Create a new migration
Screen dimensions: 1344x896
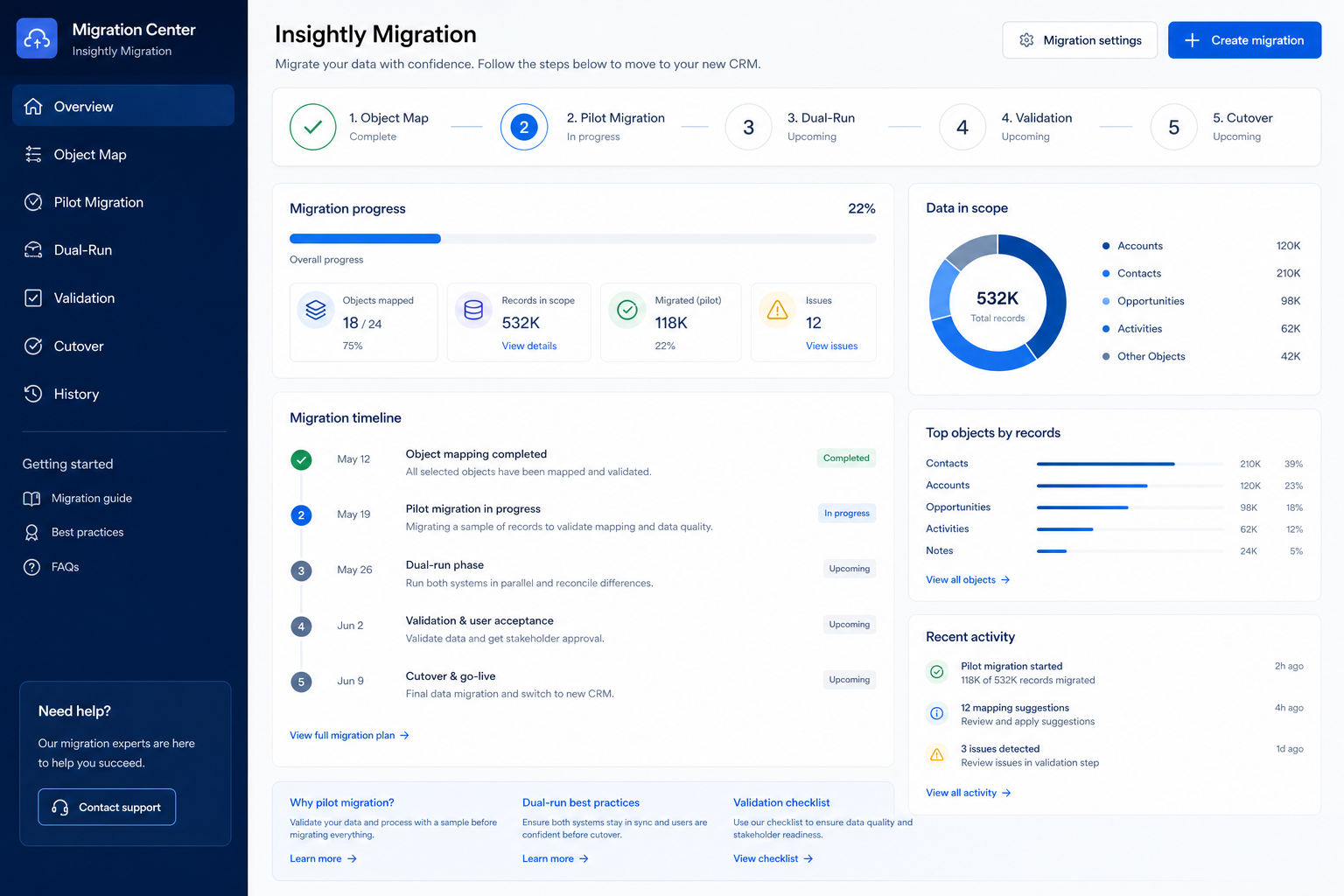click(1244, 40)
